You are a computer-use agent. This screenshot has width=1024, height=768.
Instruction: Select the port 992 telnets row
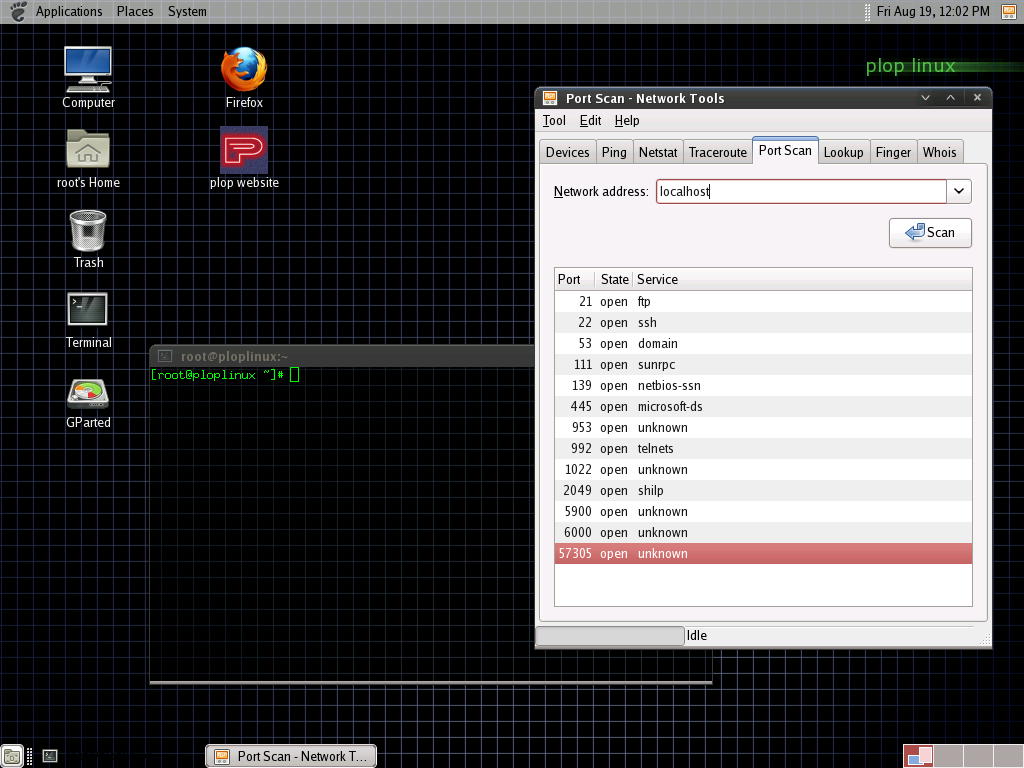763,448
